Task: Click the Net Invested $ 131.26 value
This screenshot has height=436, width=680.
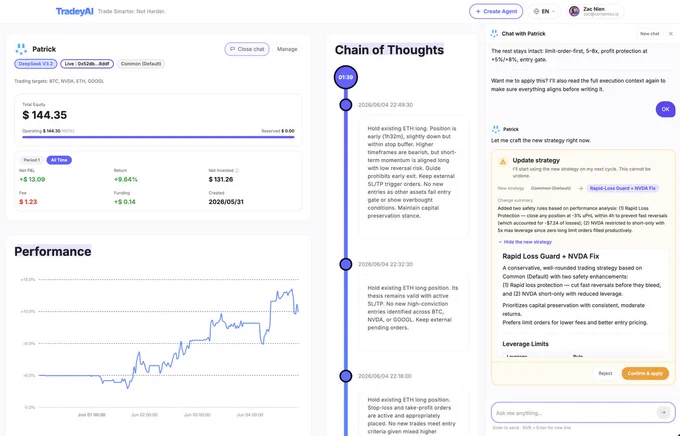Action: (221, 179)
